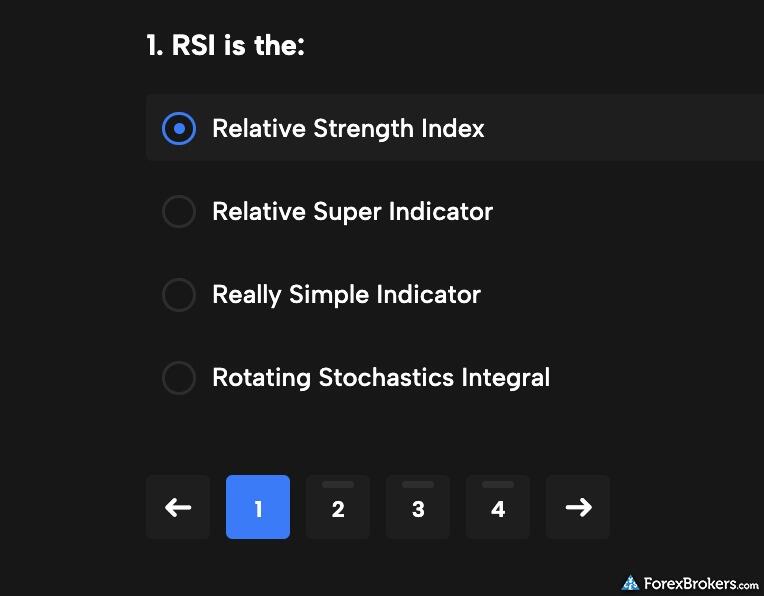764x596 pixels.
Task: Click the "1. RSI is the:" question heading
Action: pos(225,45)
